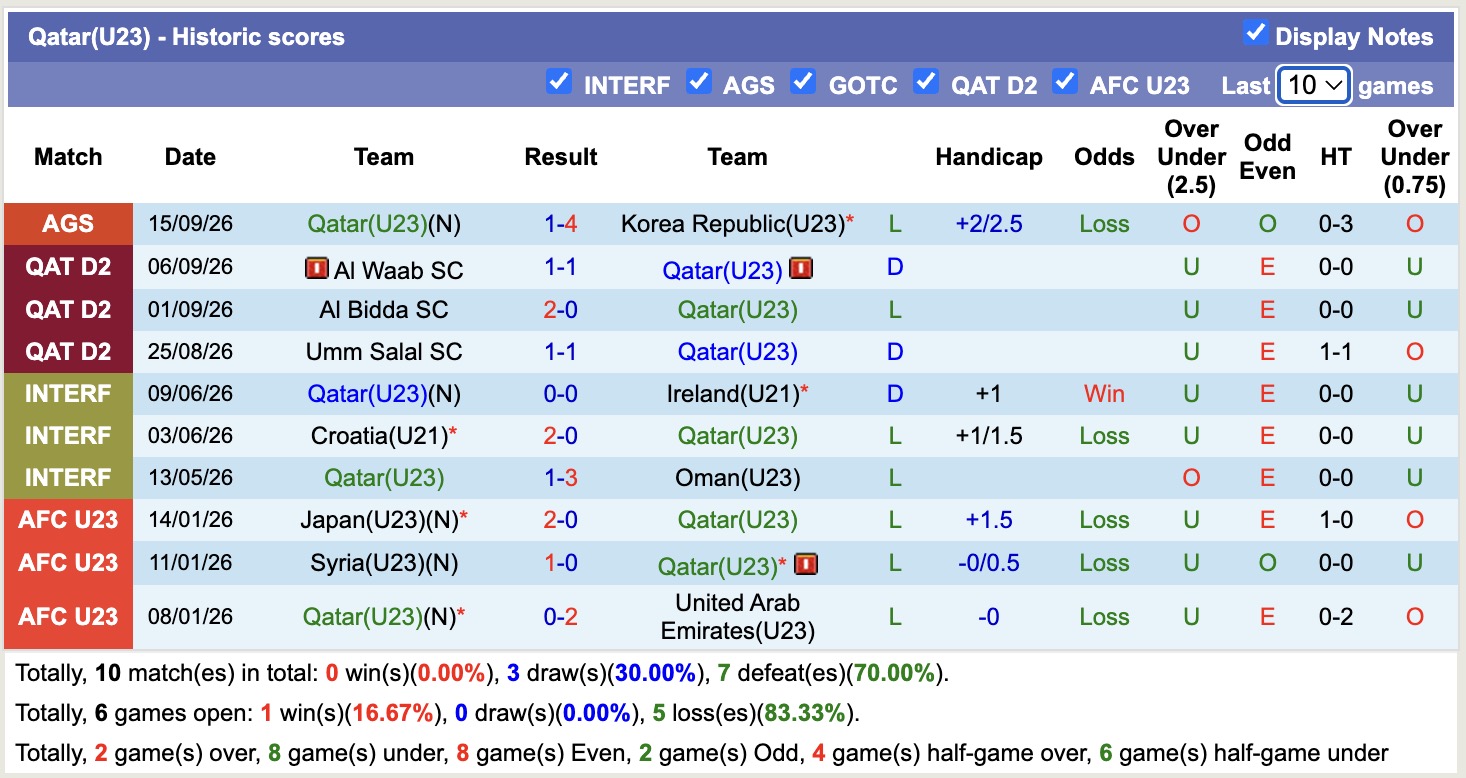Click the Result column header
Image resolution: width=1466 pixels, height=778 pixels.
click(x=561, y=157)
